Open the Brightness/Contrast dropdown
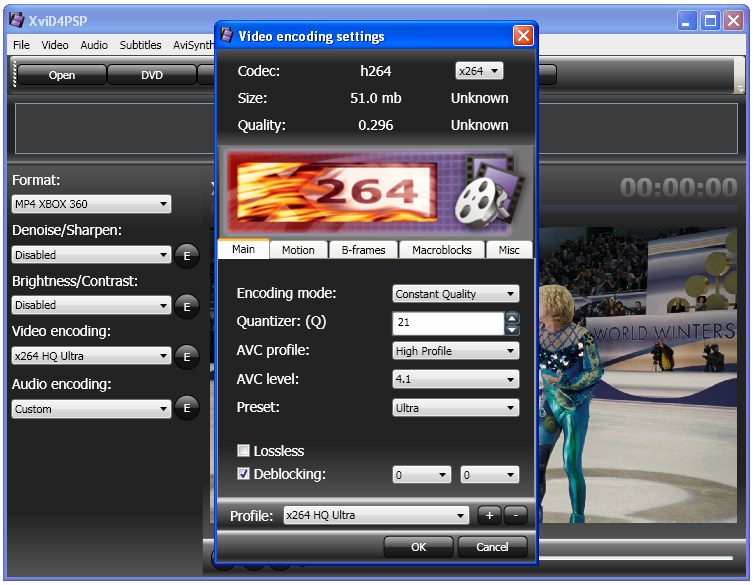This screenshot has height=585, width=754. [x=91, y=305]
